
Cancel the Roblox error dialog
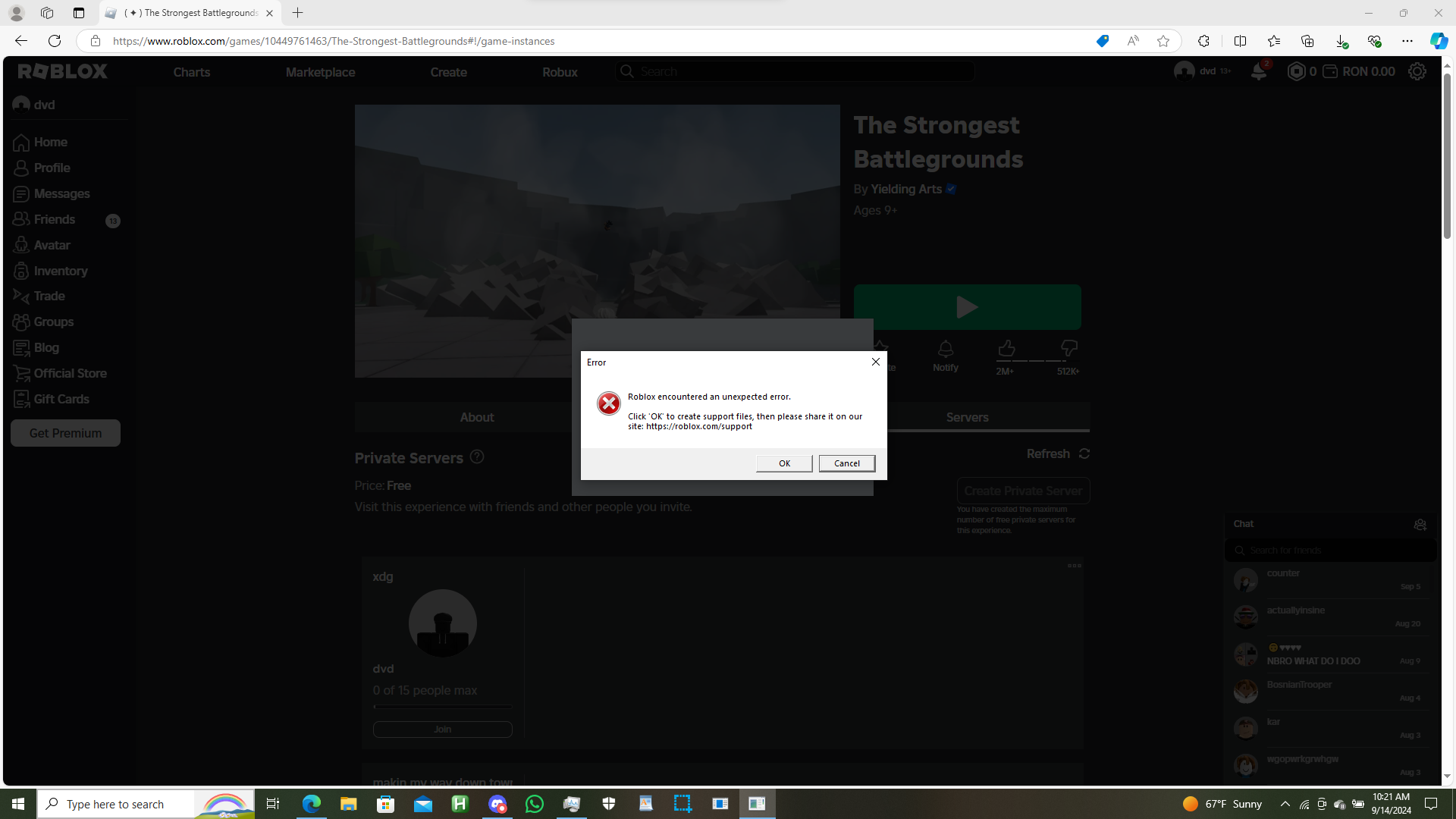(x=846, y=463)
